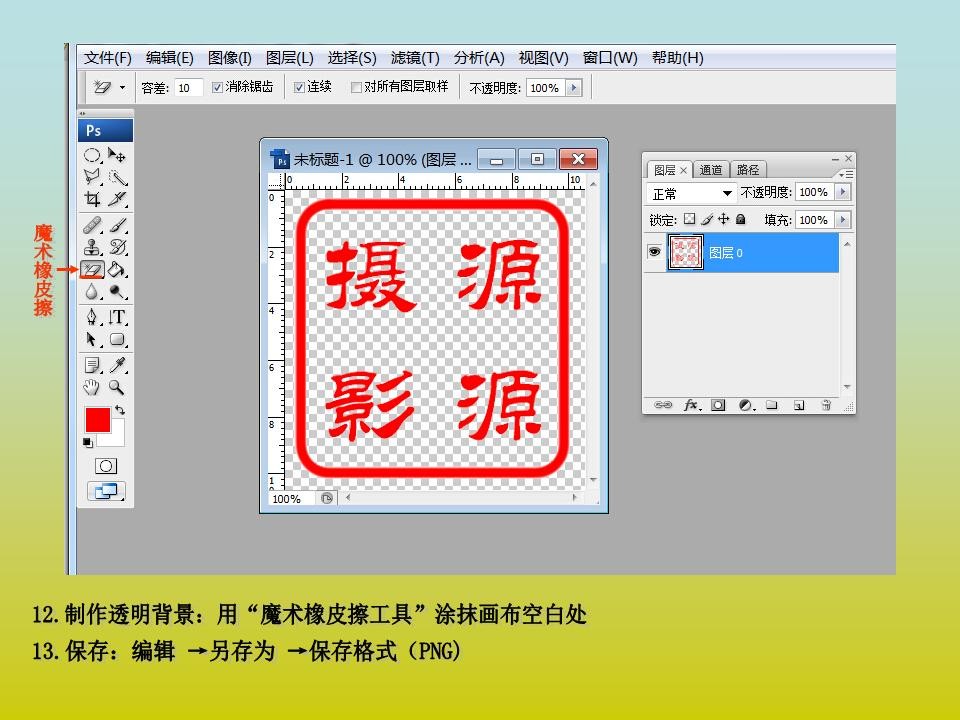Open the 滤镜(T) menu

tap(415, 58)
